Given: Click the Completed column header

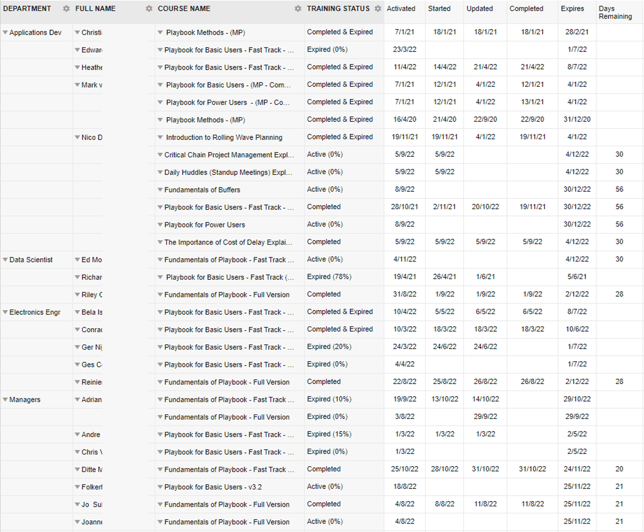Looking at the screenshot, I should (x=526, y=9).
